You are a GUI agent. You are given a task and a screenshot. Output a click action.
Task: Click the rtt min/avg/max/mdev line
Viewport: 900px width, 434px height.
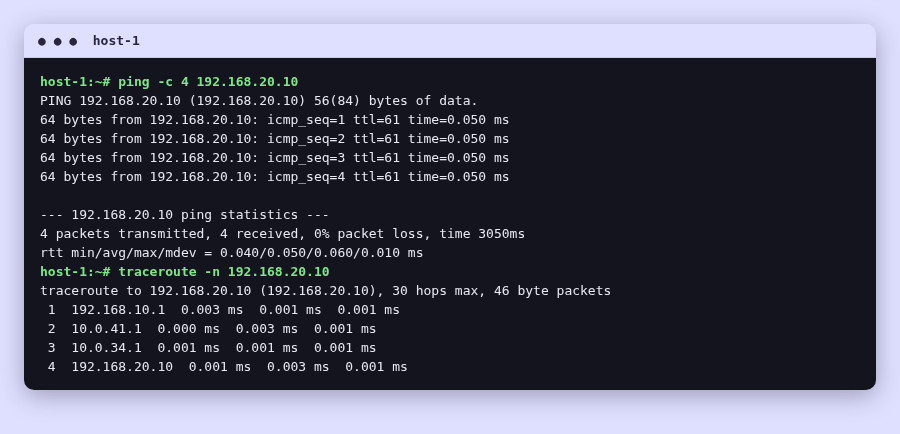(231, 253)
